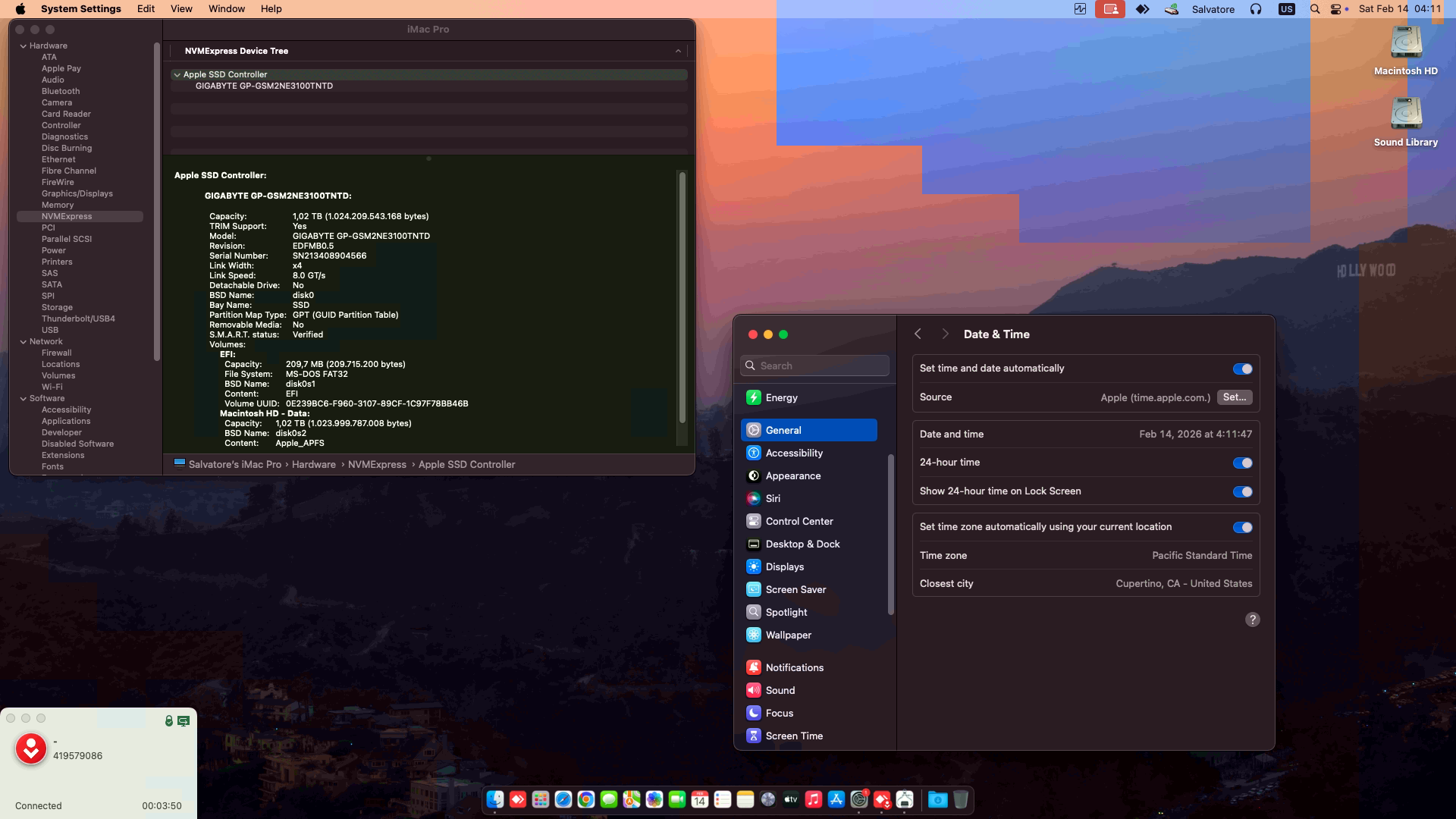This screenshot has width=1456, height=819.
Task: Open the Control Center settings icon
Action: pos(753,521)
